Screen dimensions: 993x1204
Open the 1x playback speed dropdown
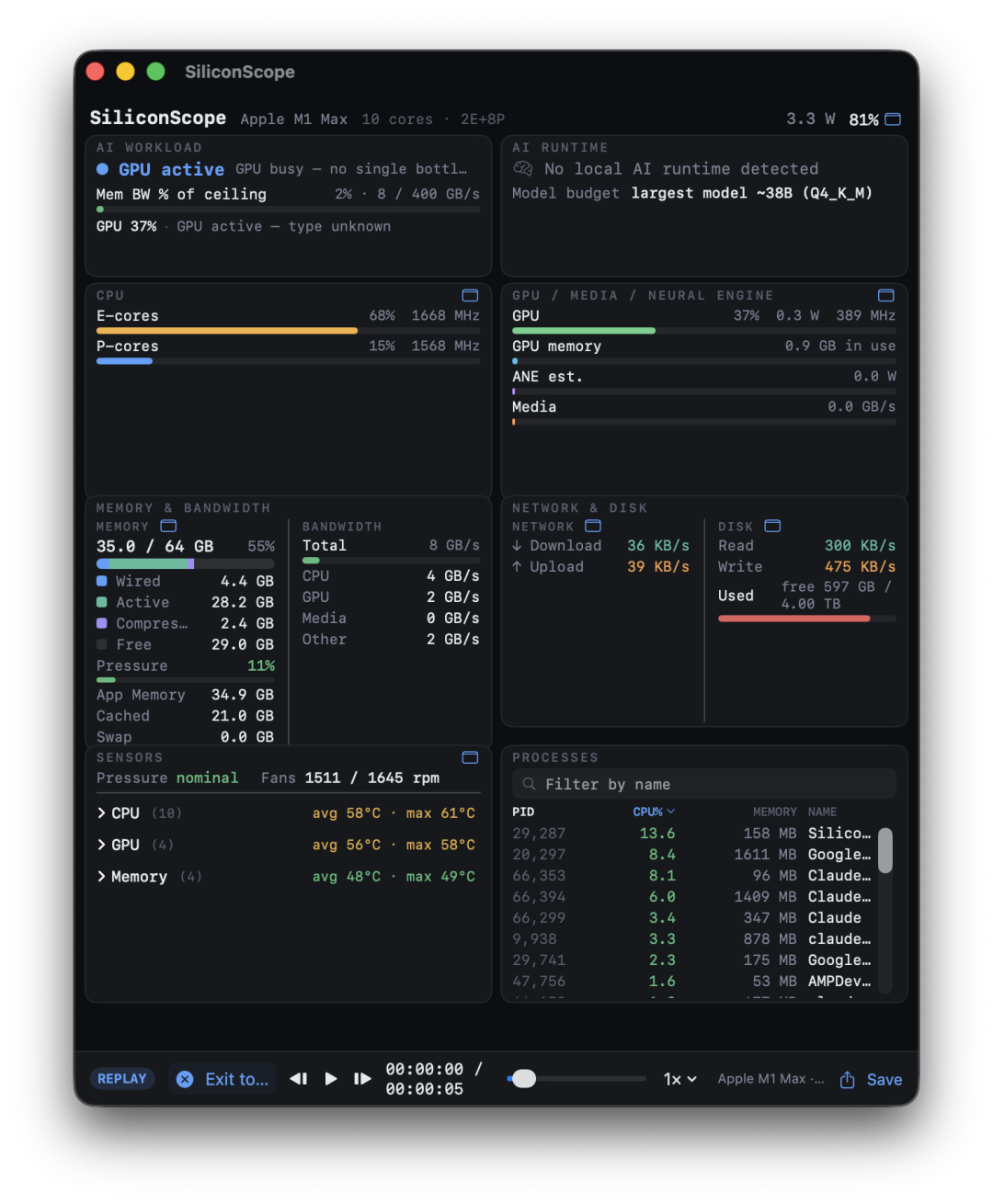point(680,1079)
